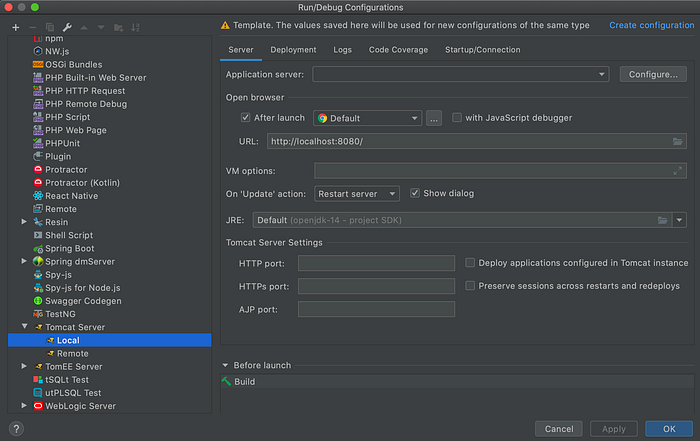The width and height of the screenshot is (700, 441).
Task: Uncheck the After launch checkbox
Action: tap(245, 117)
